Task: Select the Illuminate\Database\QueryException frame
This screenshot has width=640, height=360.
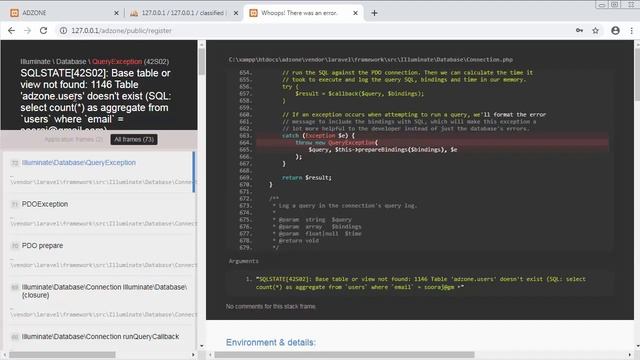Action: 99,172
